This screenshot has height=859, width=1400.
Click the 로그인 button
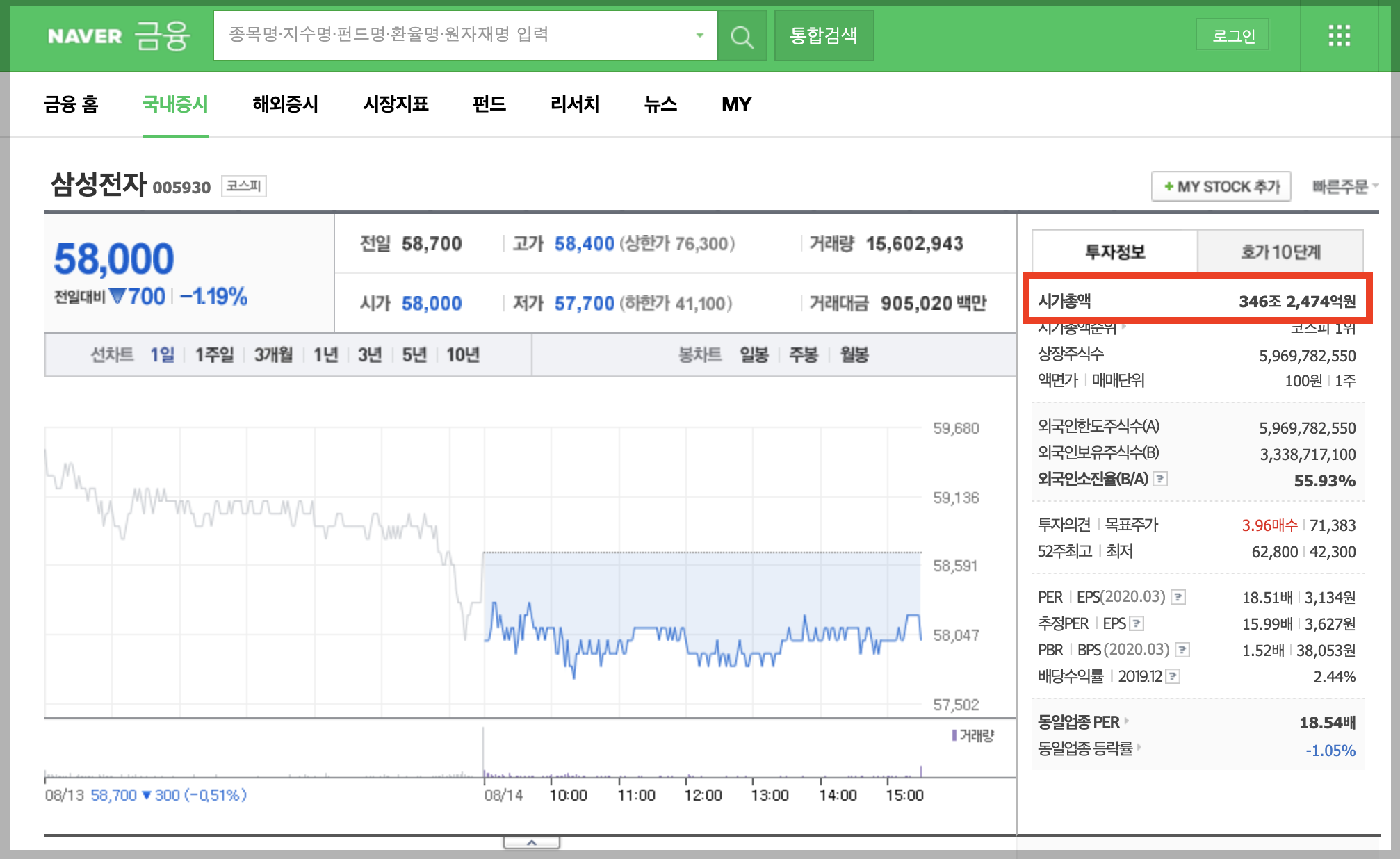1232,35
